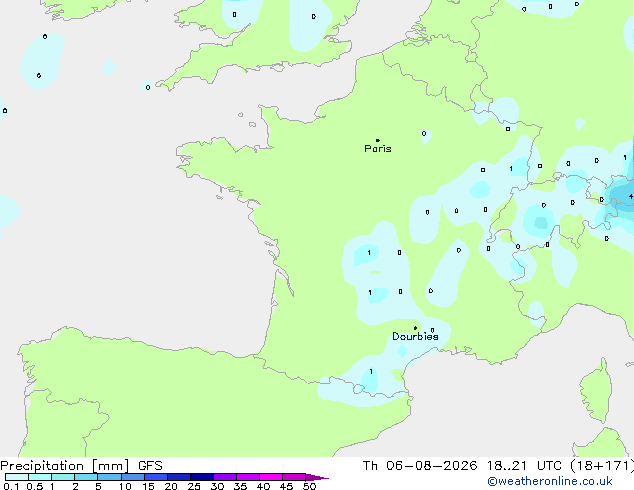Click the purple over-50 legend arrow tip
634x490 pixels.
(317, 477)
